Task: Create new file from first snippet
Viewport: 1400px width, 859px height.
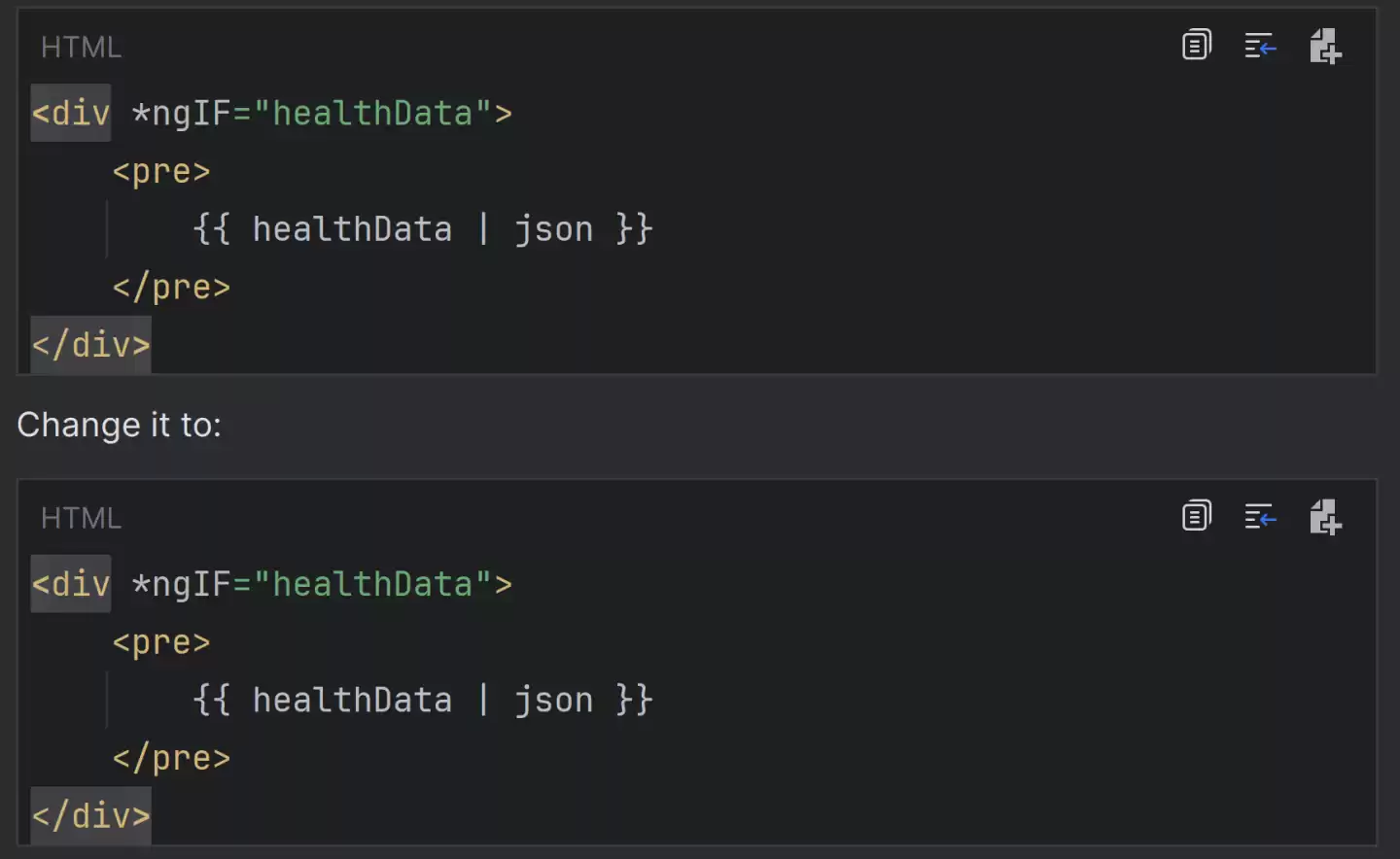Action: point(1325,46)
